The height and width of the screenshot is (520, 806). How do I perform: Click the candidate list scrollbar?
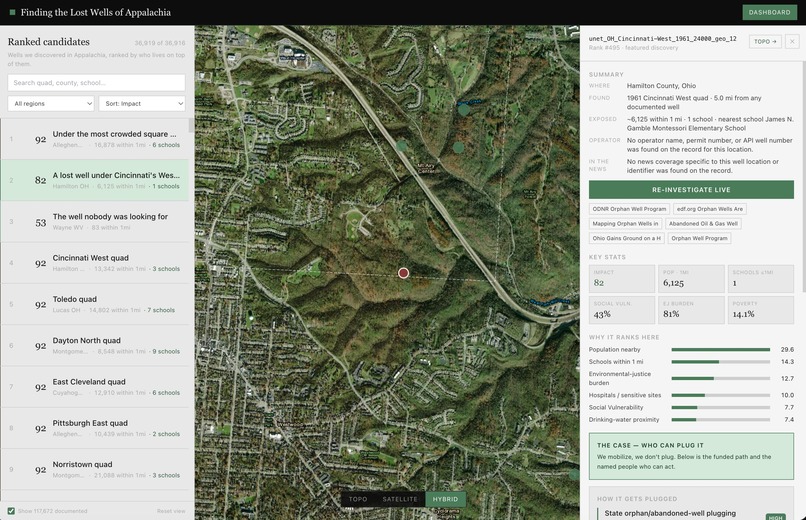191,125
